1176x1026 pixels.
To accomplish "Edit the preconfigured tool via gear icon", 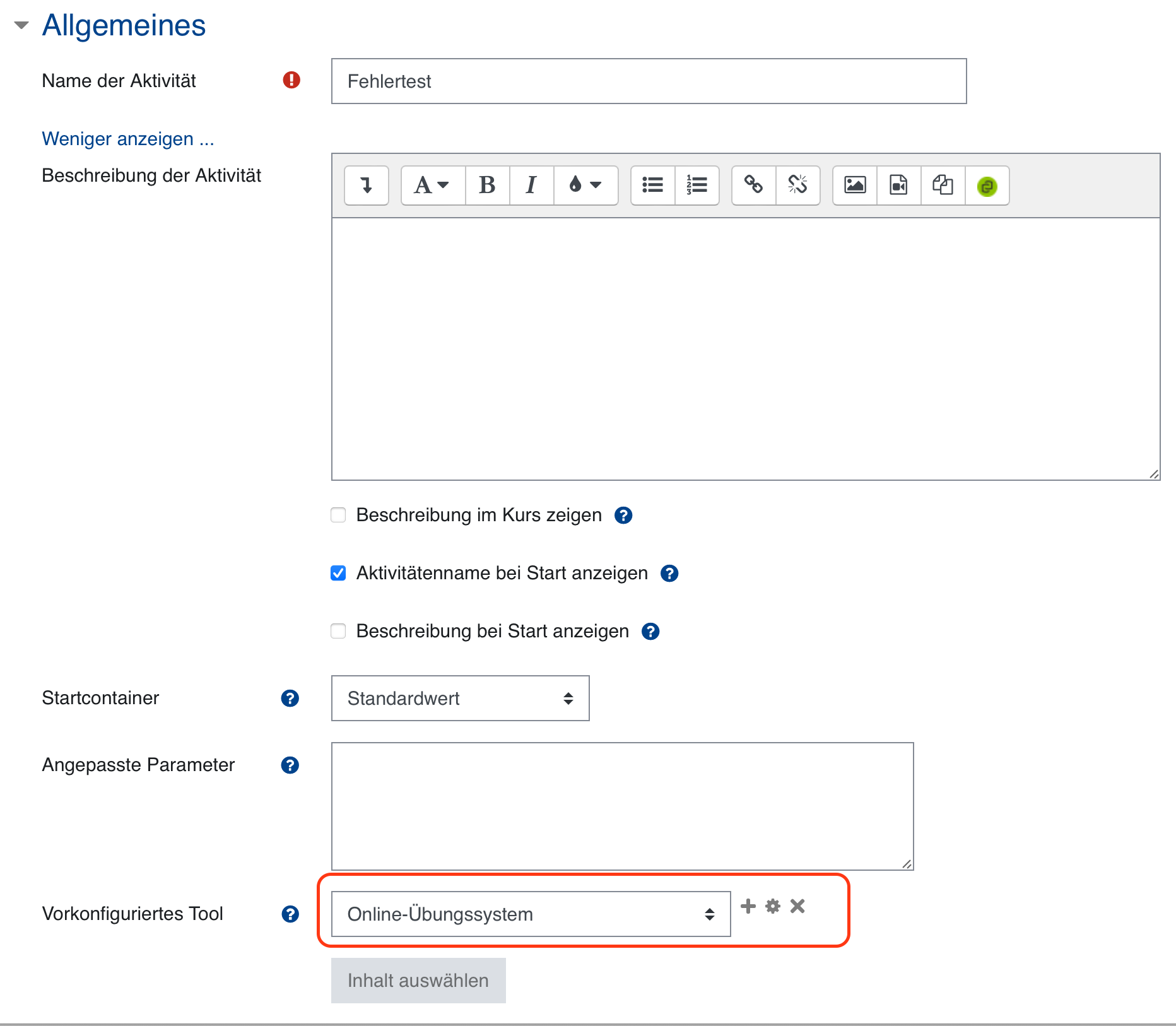I will pyautogui.click(x=773, y=906).
